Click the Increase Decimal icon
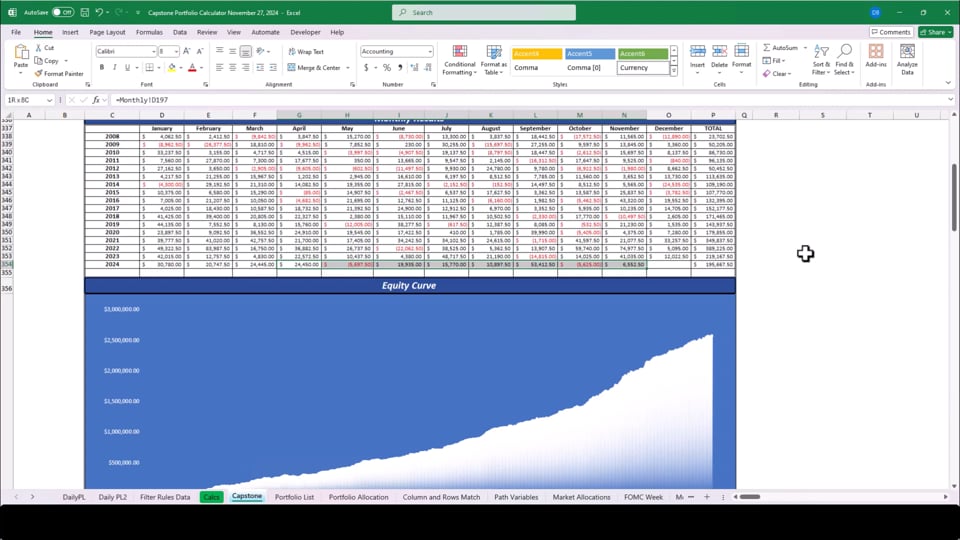Image resolution: width=960 pixels, height=540 pixels. [414, 67]
